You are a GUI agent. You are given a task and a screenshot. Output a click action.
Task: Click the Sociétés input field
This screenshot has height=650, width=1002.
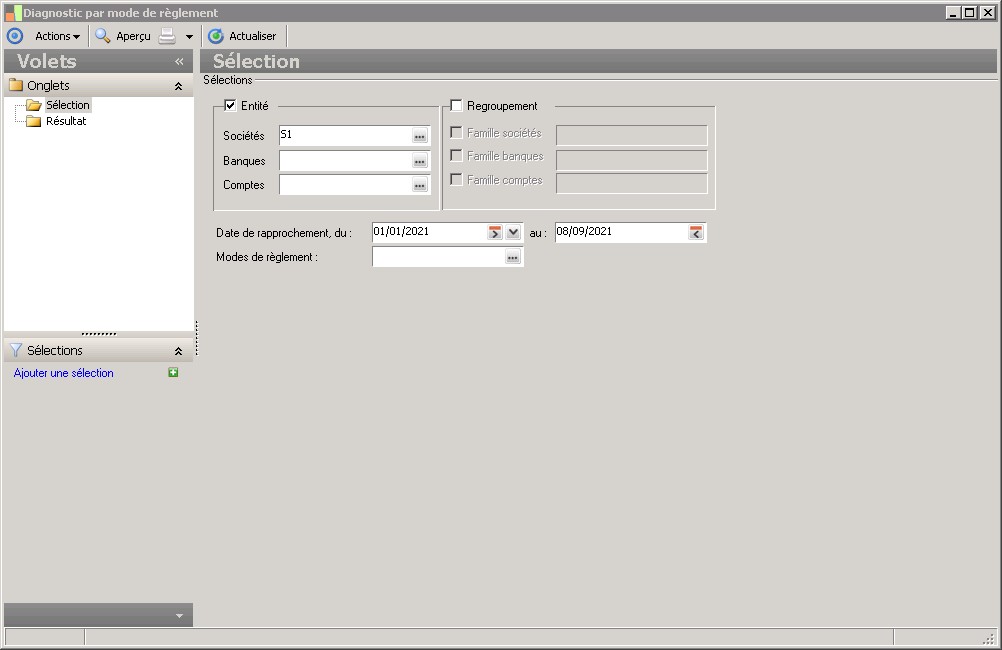[x=345, y=135]
